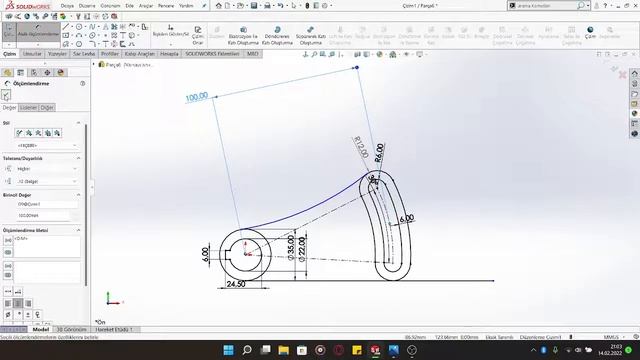
Task: Select the Ø35.00 diameter dimension in sketch
Action: [291, 247]
